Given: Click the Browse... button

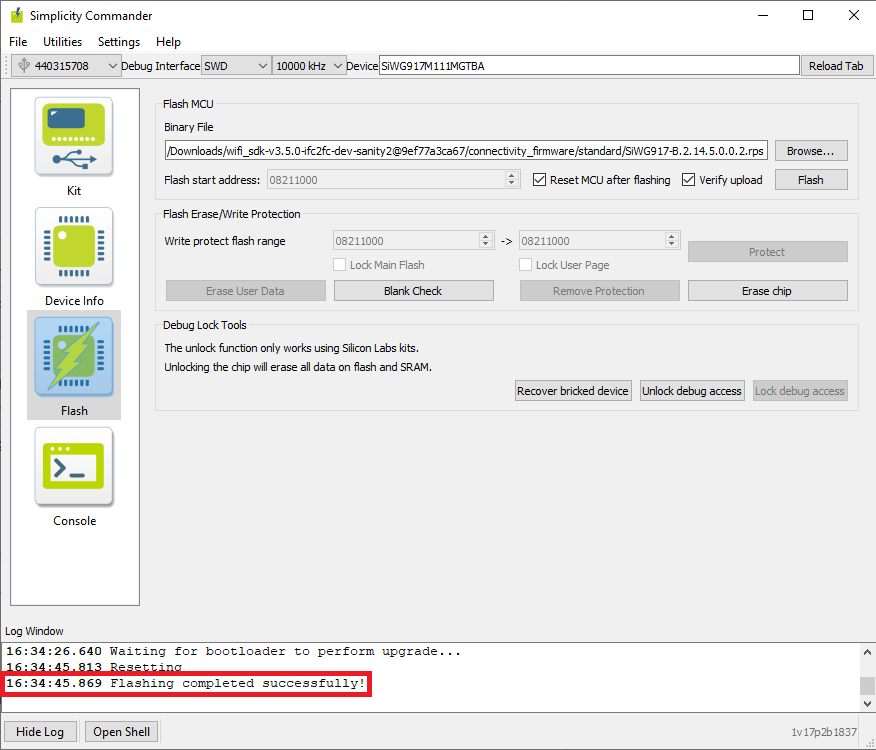Looking at the screenshot, I should [x=810, y=151].
